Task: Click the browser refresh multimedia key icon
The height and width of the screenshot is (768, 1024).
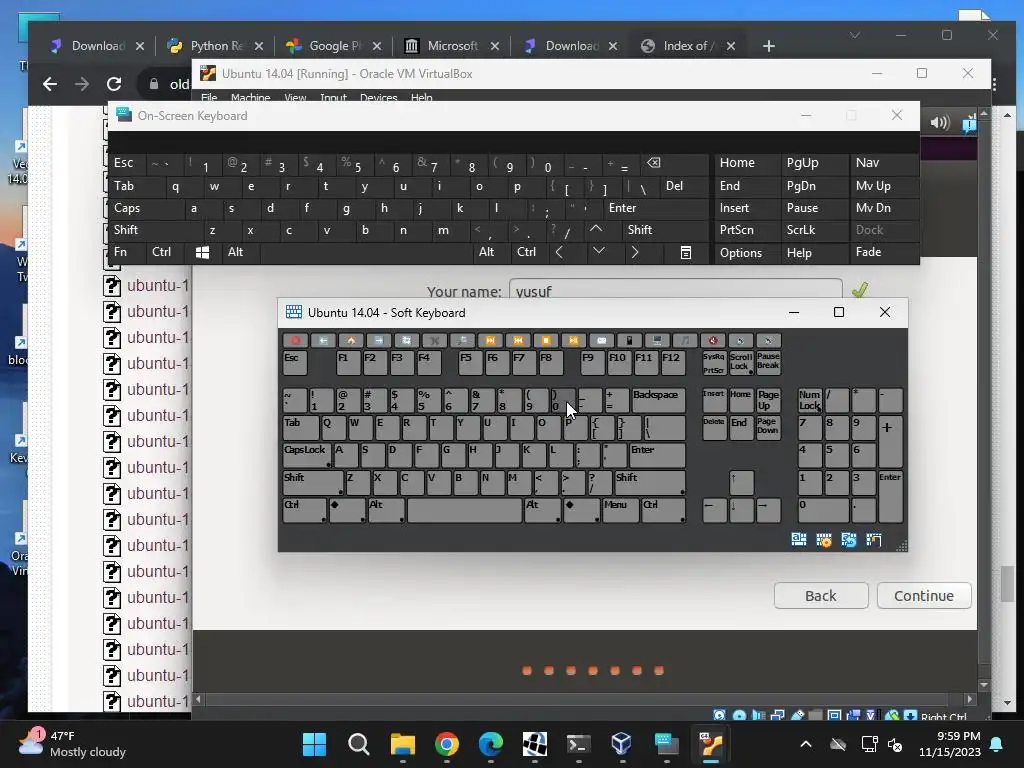Action: (406, 340)
